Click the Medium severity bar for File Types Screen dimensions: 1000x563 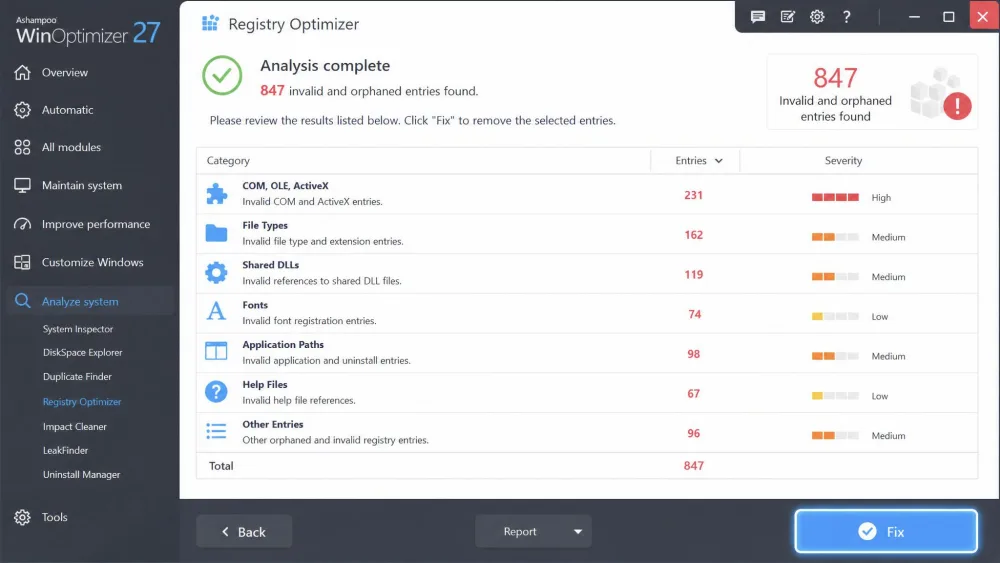click(835, 237)
